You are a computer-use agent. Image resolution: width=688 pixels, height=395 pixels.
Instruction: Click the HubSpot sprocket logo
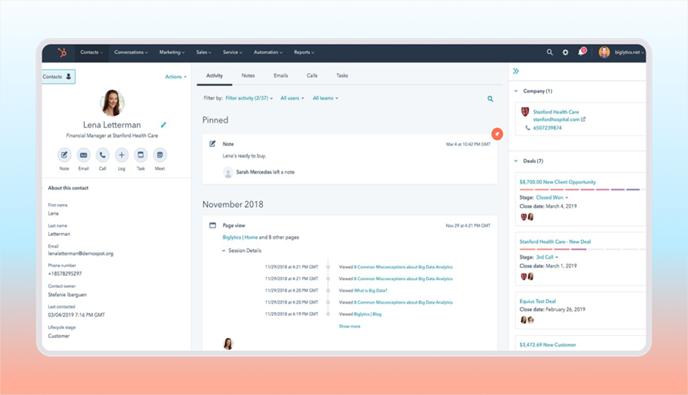coord(62,53)
